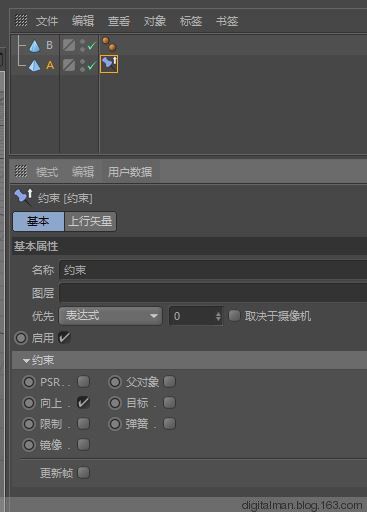Viewport: 367px width, 512px height.
Task: Click the Attribute Manager grip handle icon
Action: click(x=21, y=171)
